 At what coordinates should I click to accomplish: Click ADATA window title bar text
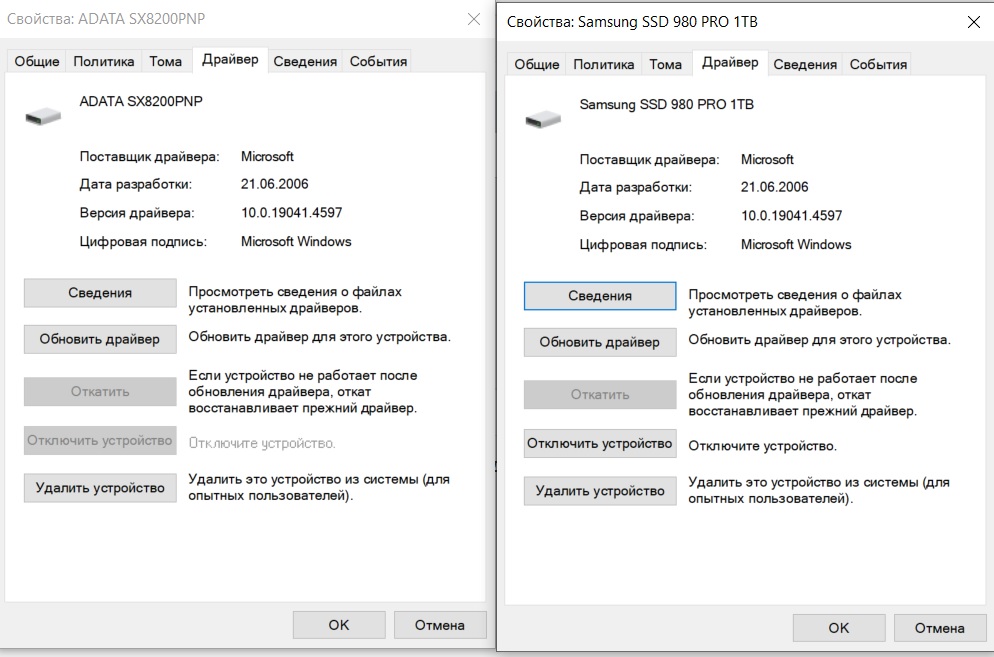(x=106, y=19)
